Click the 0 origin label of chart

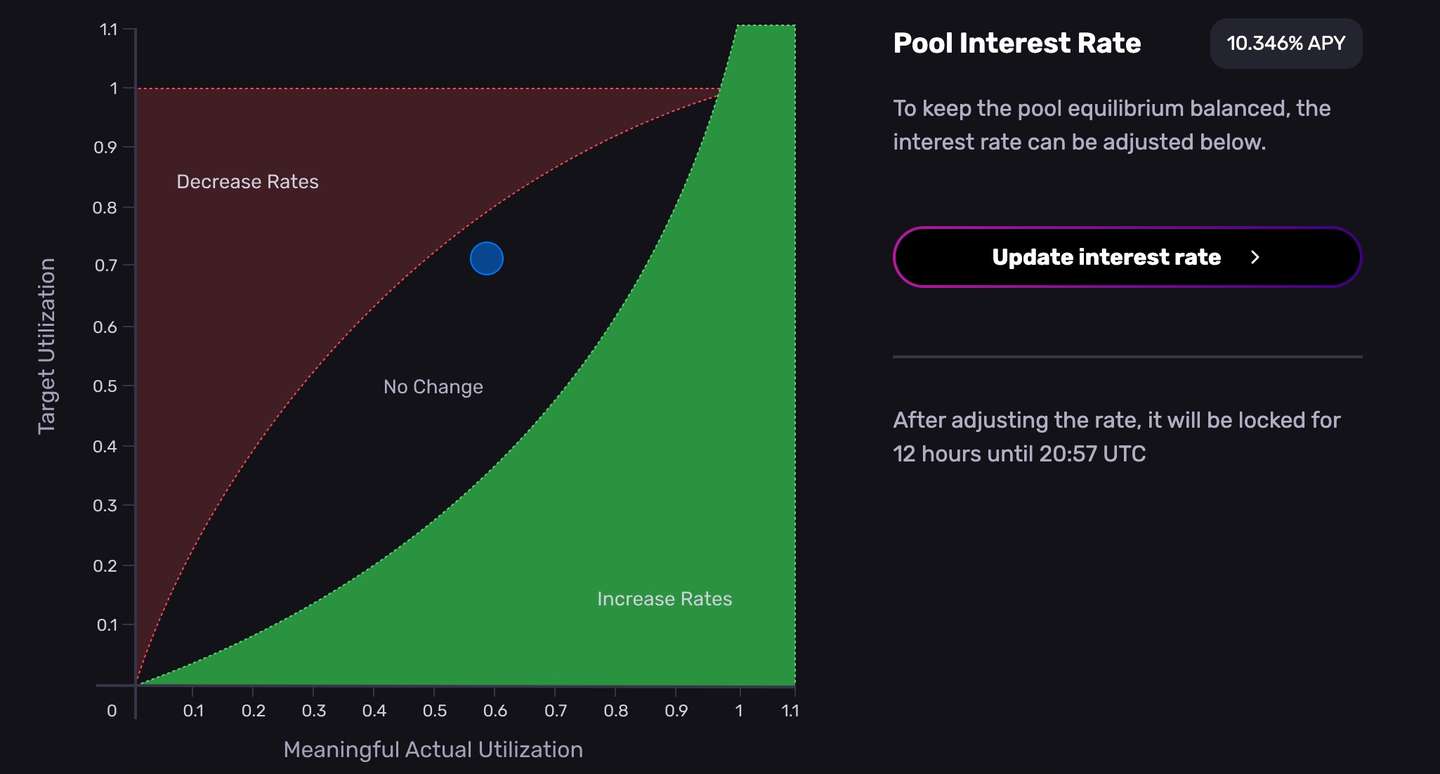[x=112, y=711]
